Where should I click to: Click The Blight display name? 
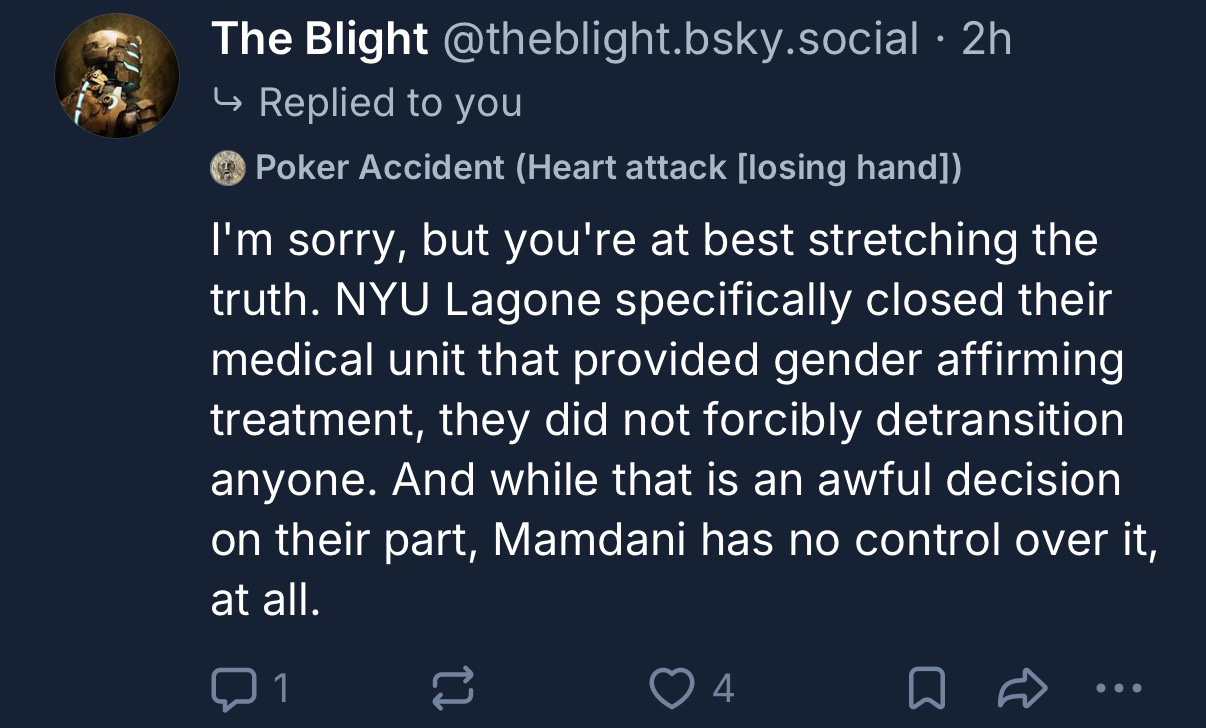[319, 40]
